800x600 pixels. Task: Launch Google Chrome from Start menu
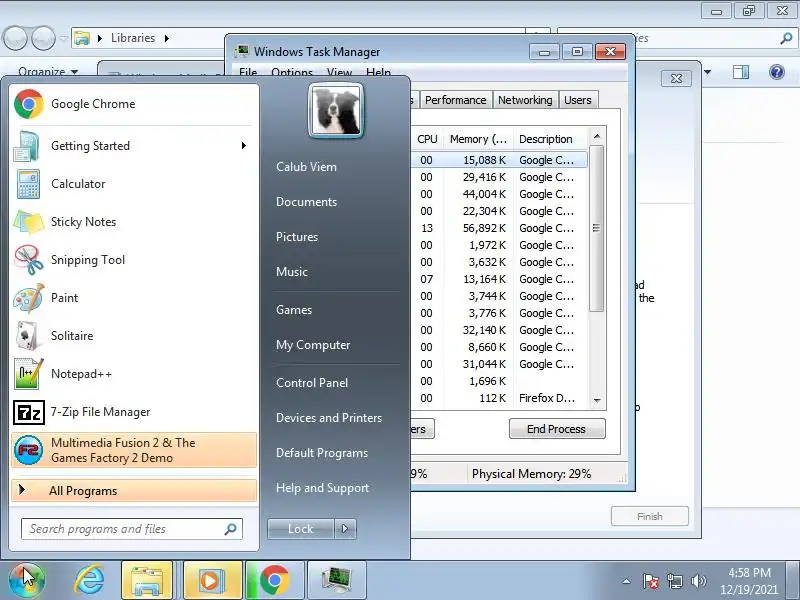point(133,104)
